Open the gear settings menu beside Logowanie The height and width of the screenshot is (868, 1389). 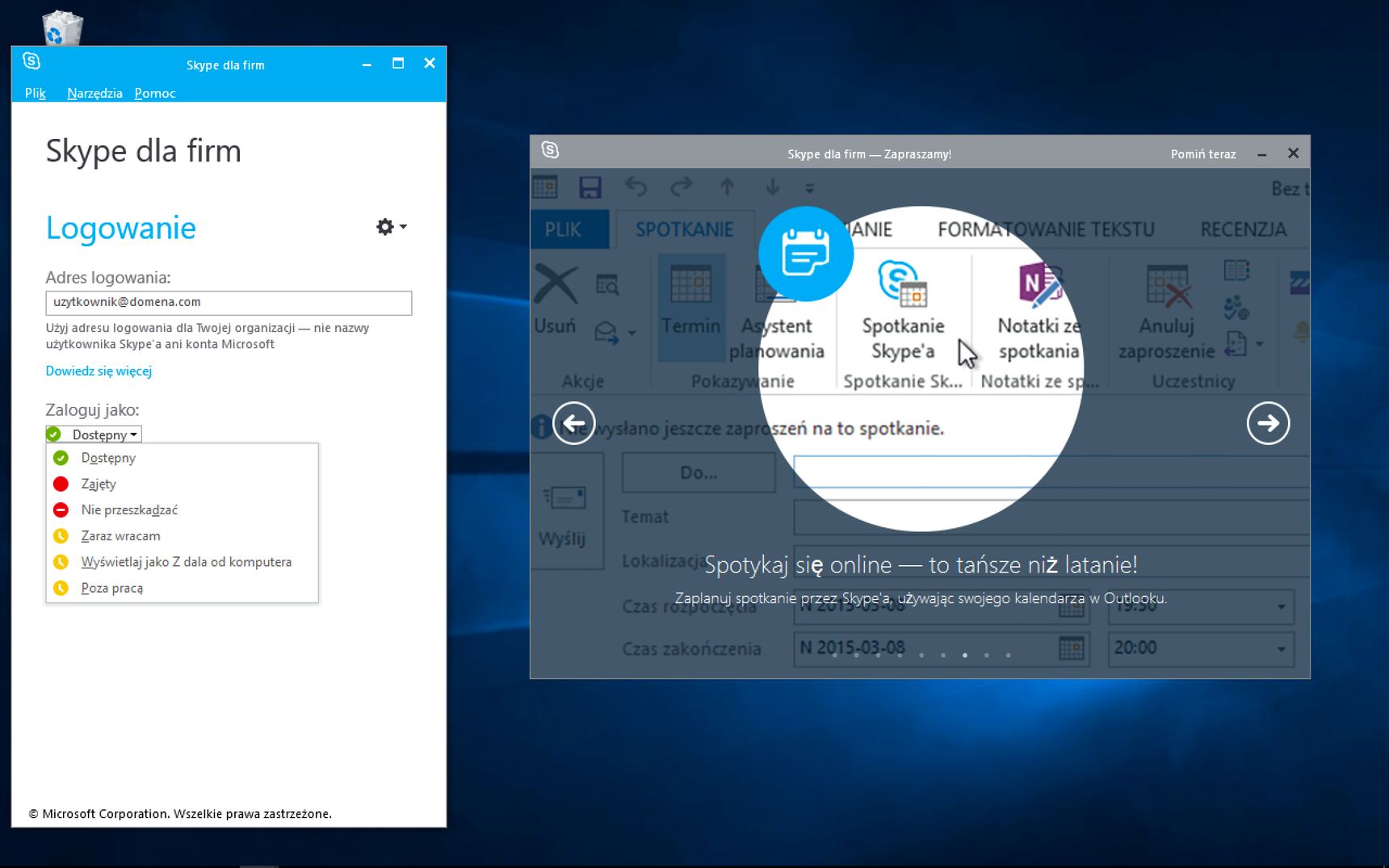pos(385,227)
